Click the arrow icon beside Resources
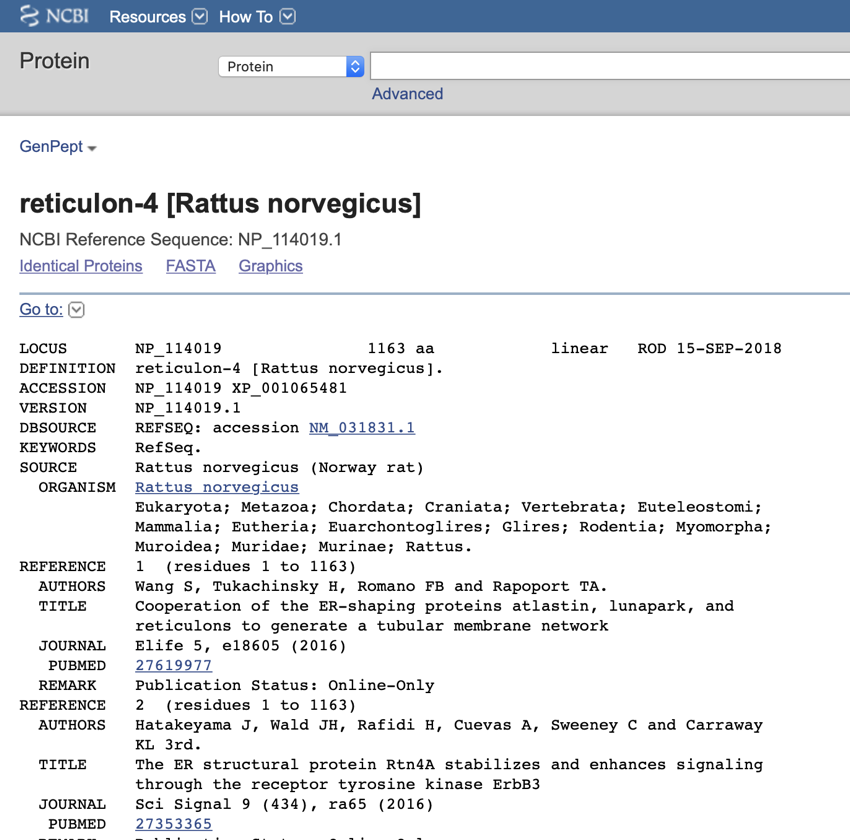Image resolution: width=850 pixels, height=840 pixels. click(199, 16)
